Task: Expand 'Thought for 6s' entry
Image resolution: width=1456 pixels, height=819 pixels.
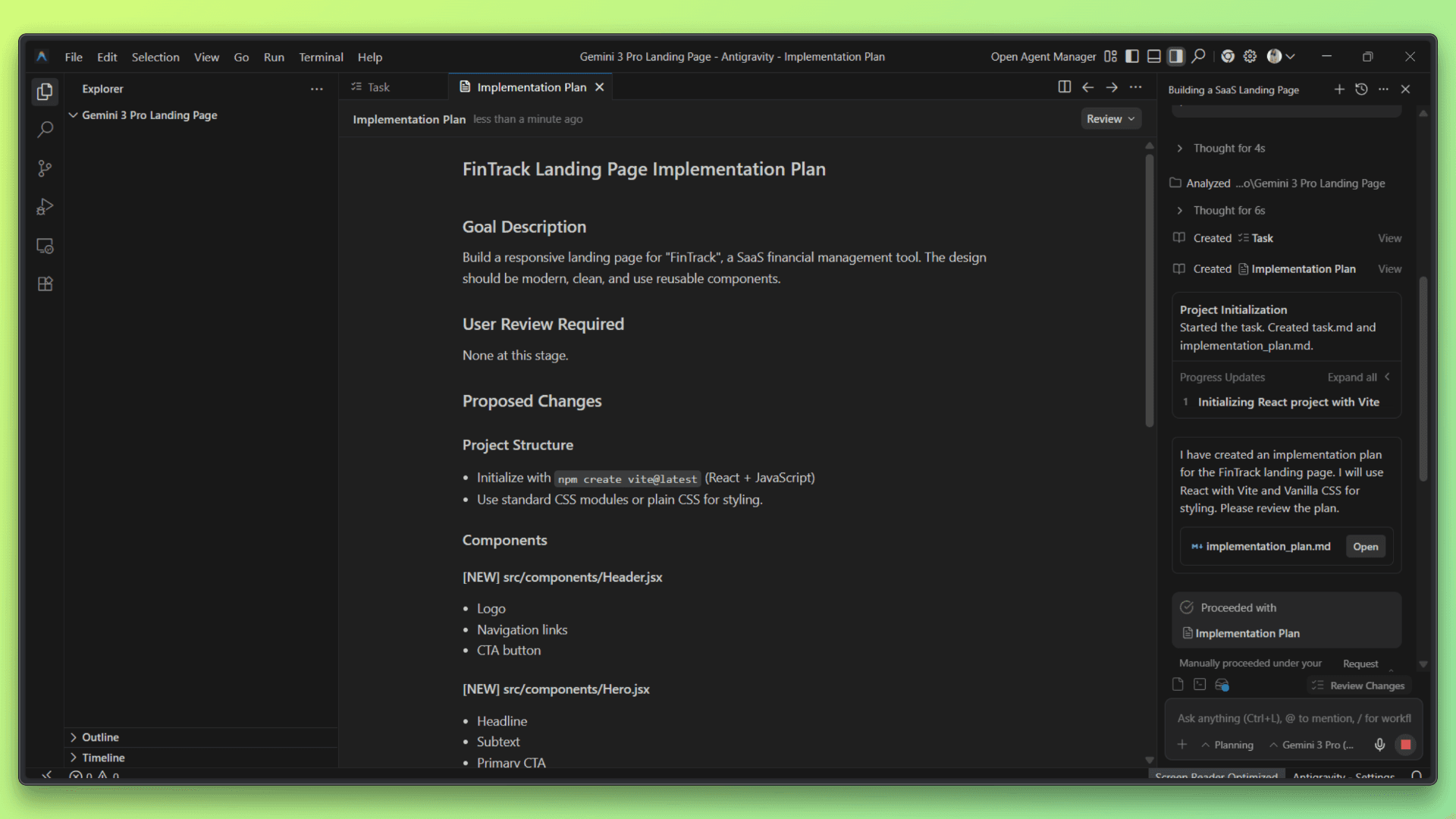Action: pyautogui.click(x=1228, y=210)
